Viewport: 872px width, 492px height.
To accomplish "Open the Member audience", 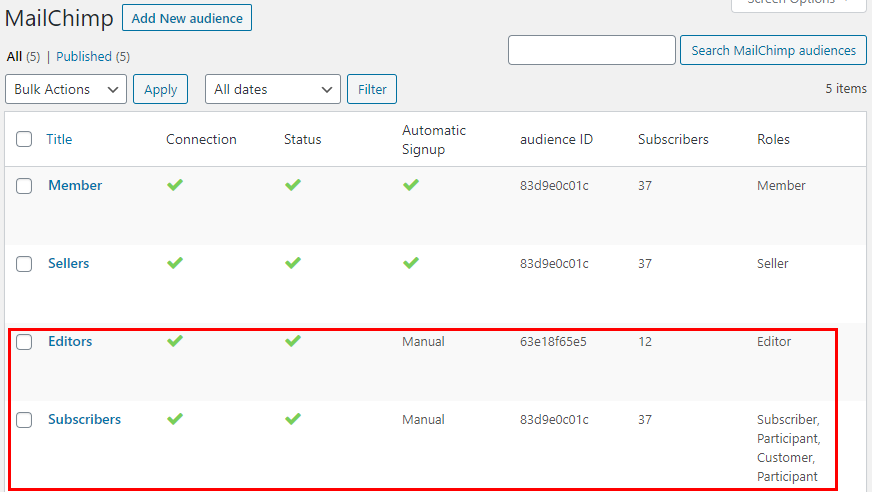I will pos(75,185).
